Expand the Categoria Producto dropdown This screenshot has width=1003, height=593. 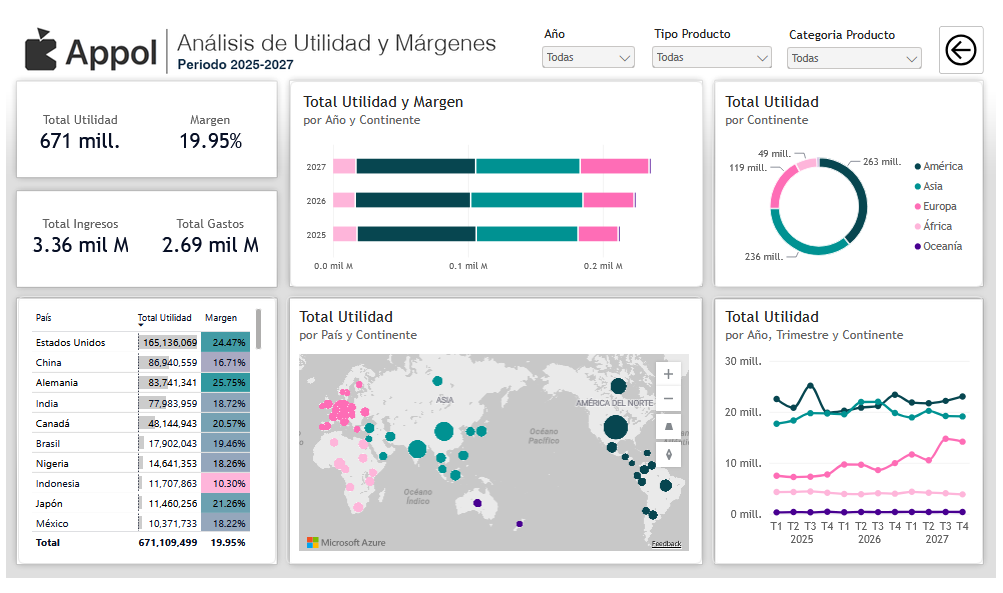854,58
